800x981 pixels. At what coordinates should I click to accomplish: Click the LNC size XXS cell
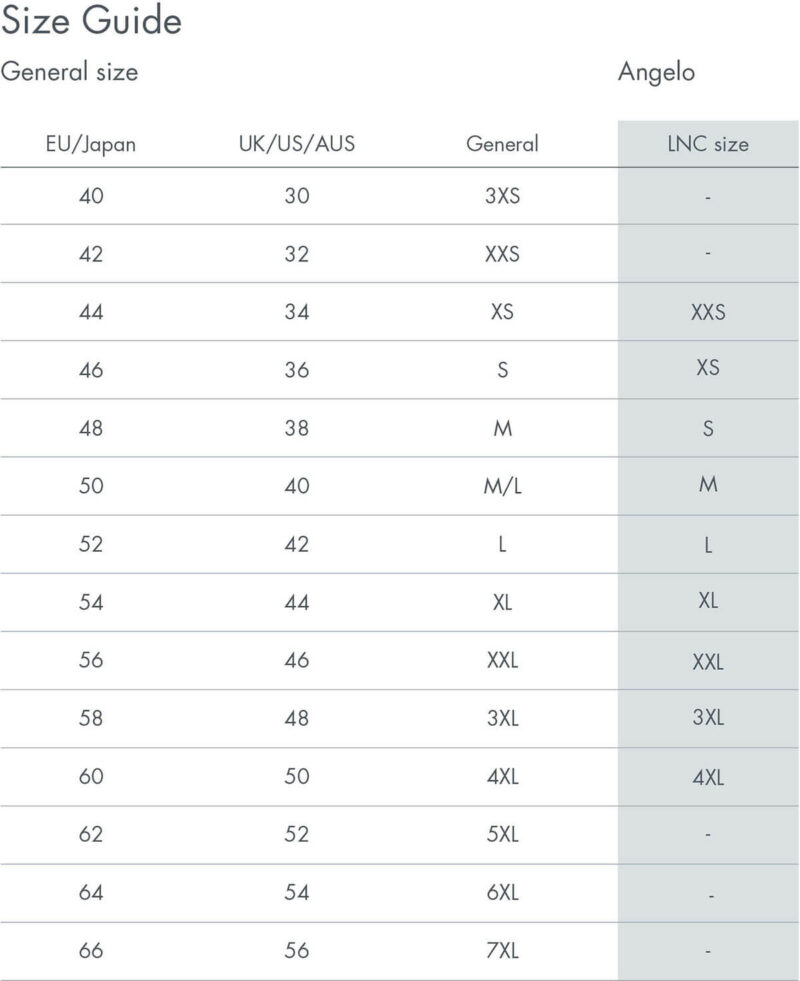[x=708, y=312]
